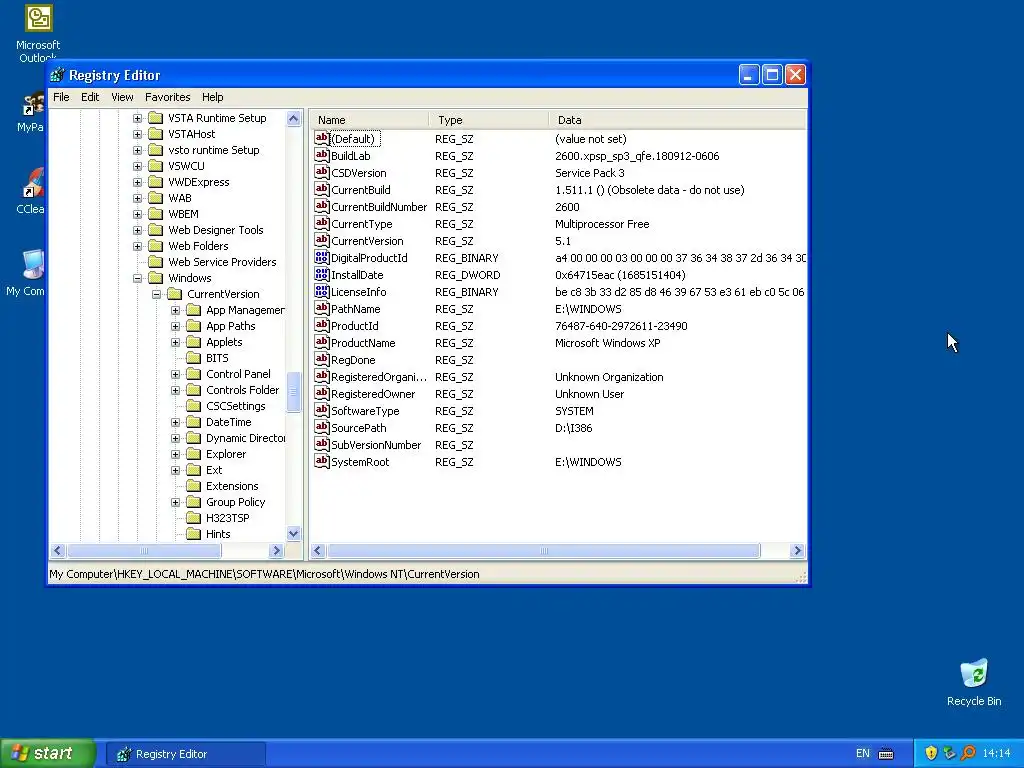Expand the VSTA Runtime Setup key
This screenshot has width=1024, height=768.
(137, 118)
